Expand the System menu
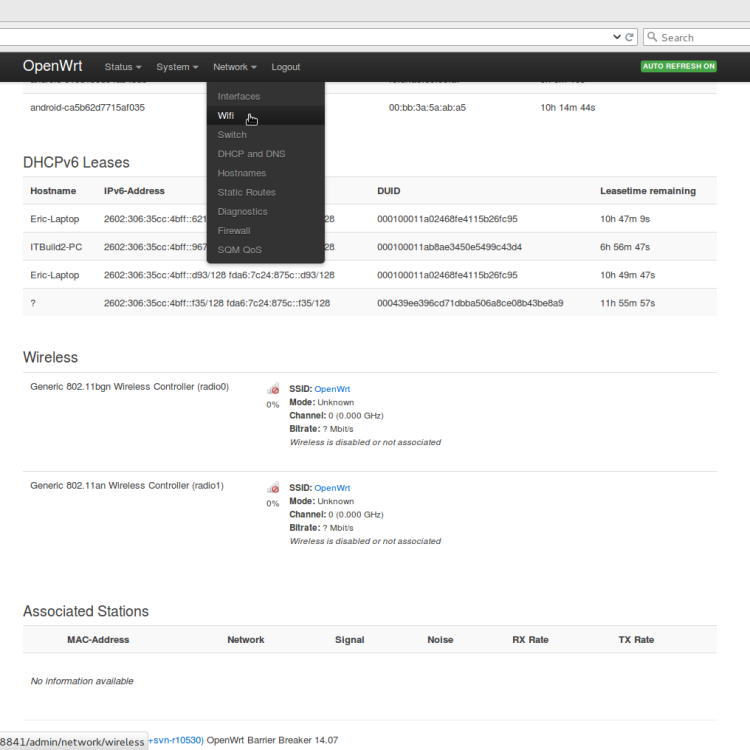750x750 pixels. 177,67
